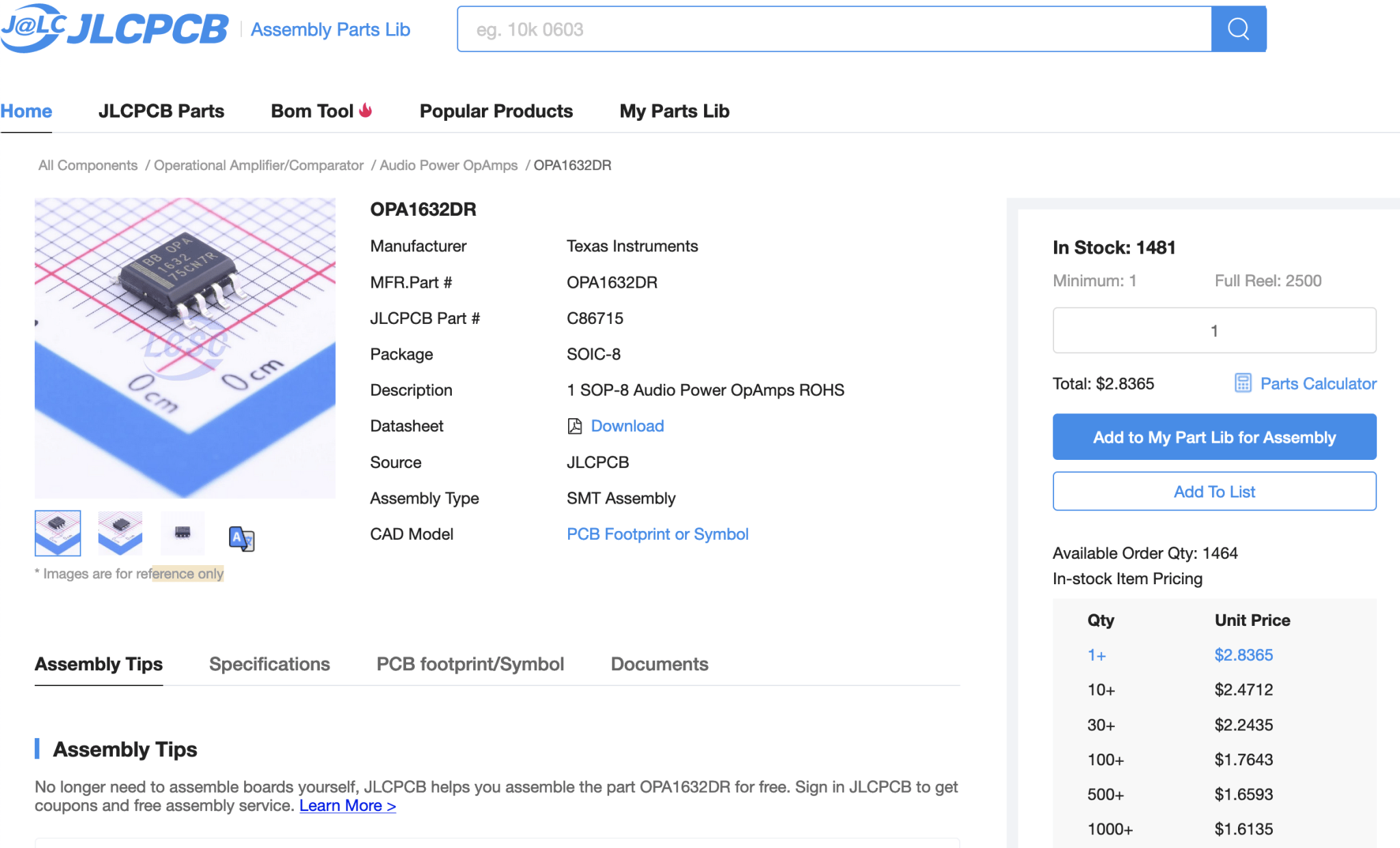Open PCB Footprint or Symbol link
The image size is (1400, 848).
click(x=658, y=534)
